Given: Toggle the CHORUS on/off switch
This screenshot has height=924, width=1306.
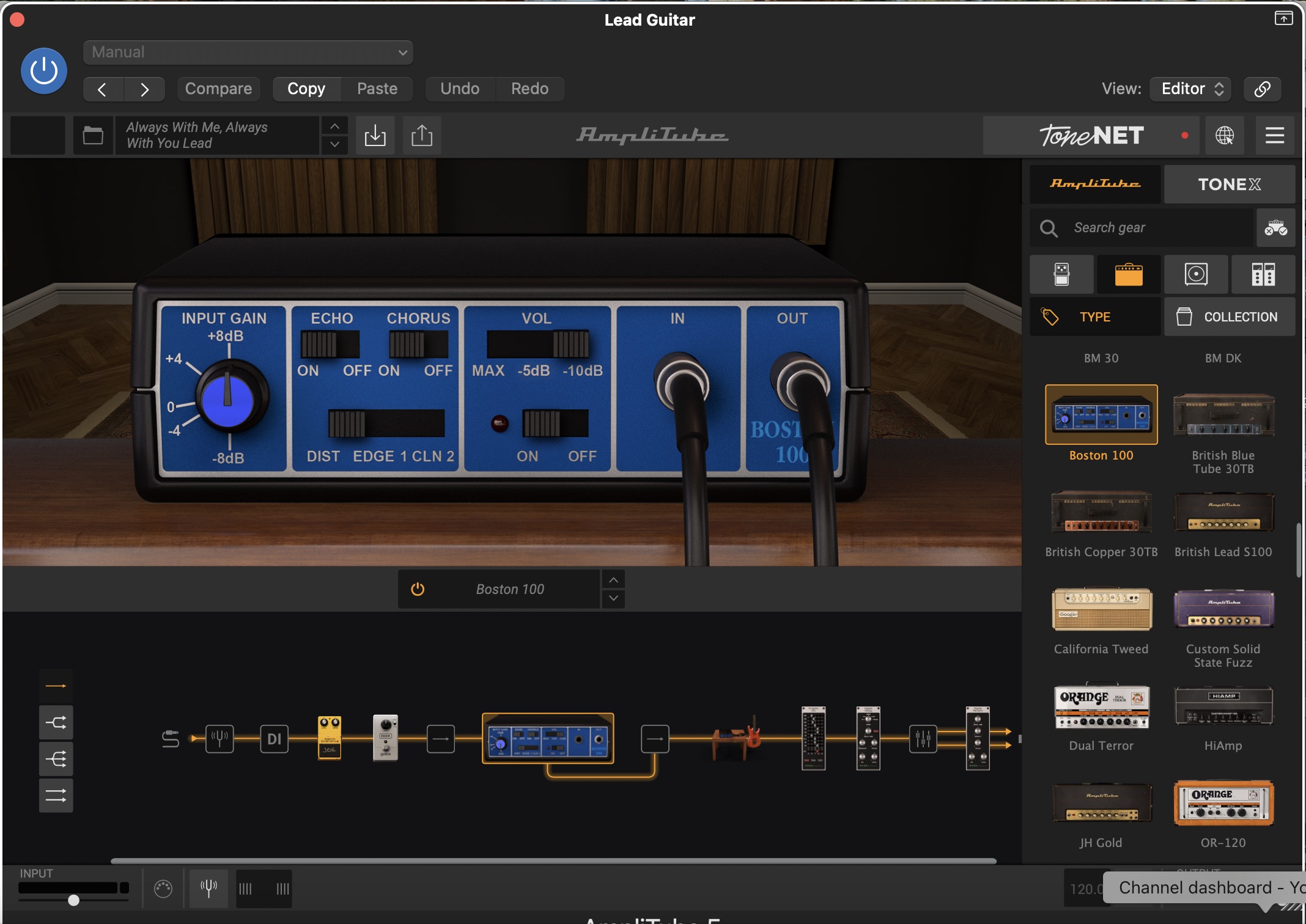Looking at the screenshot, I should (x=418, y=345).
